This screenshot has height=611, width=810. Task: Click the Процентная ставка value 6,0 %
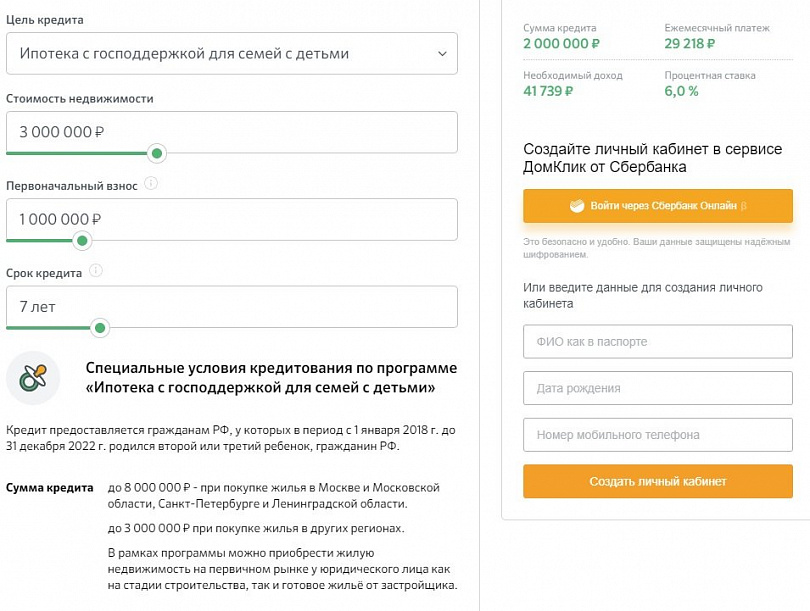682,91
